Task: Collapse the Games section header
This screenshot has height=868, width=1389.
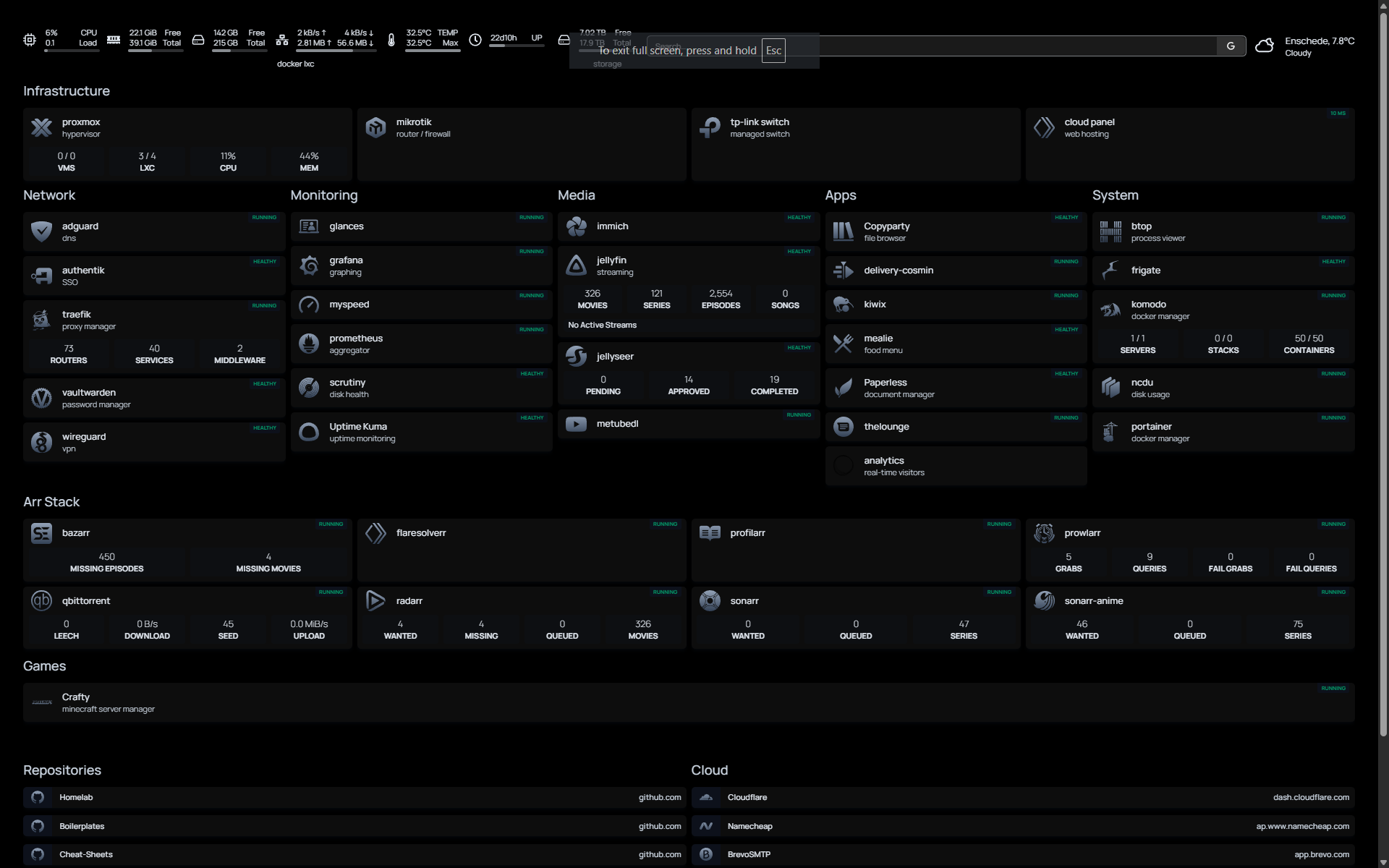Action: (44, 666)
